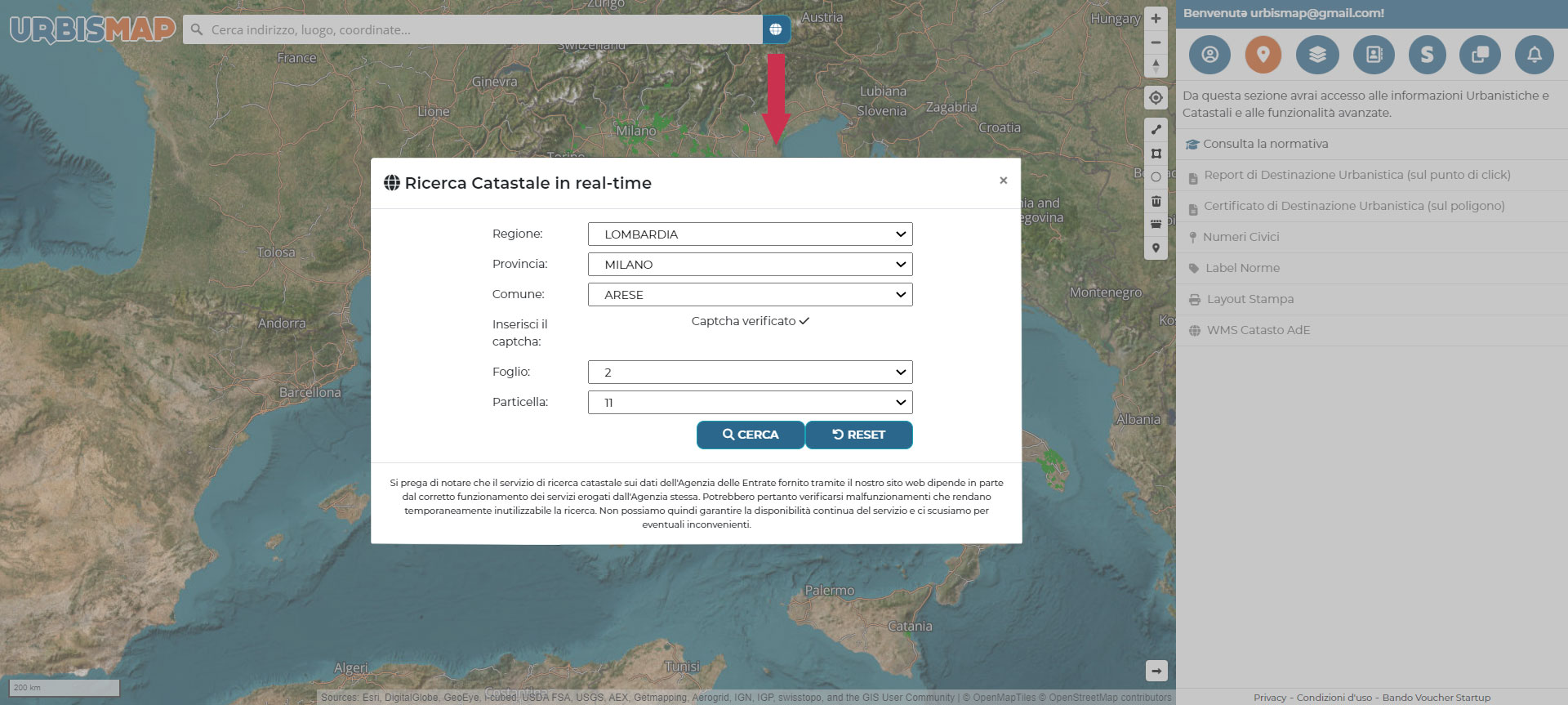The height and width of the screenshot is (705, 1568).
Task: Open the S circle section
Action: tap(1427, 55)
